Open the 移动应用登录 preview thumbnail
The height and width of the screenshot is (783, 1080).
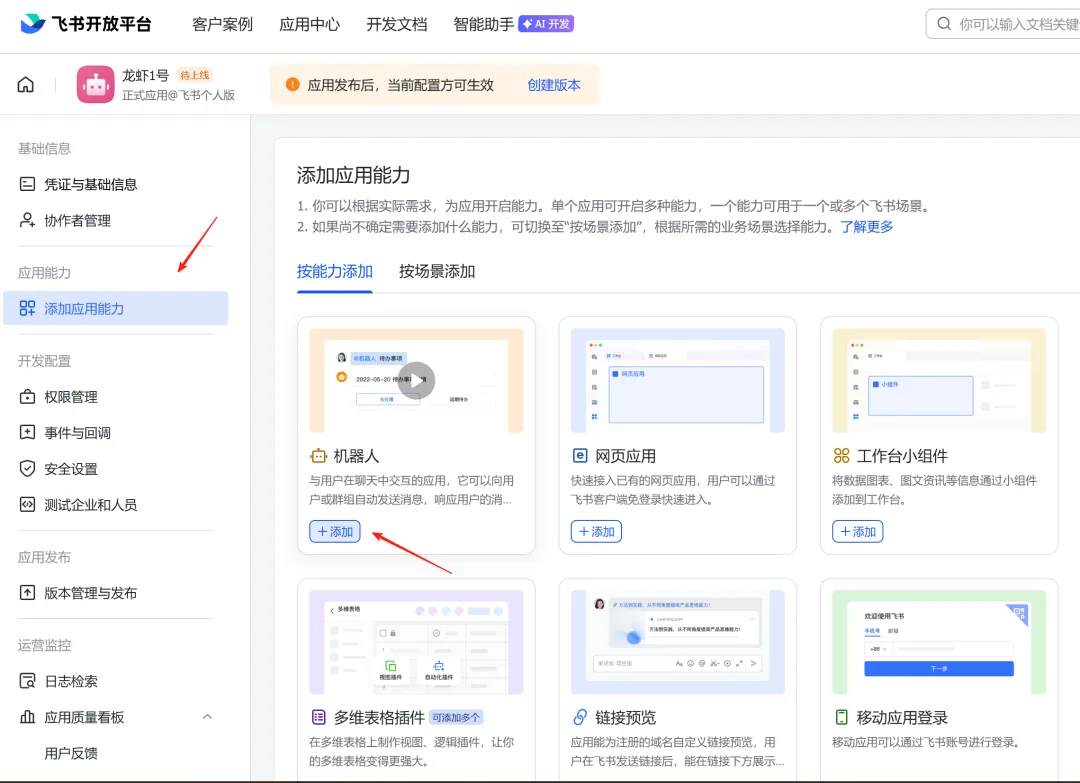tap(939, 642)
